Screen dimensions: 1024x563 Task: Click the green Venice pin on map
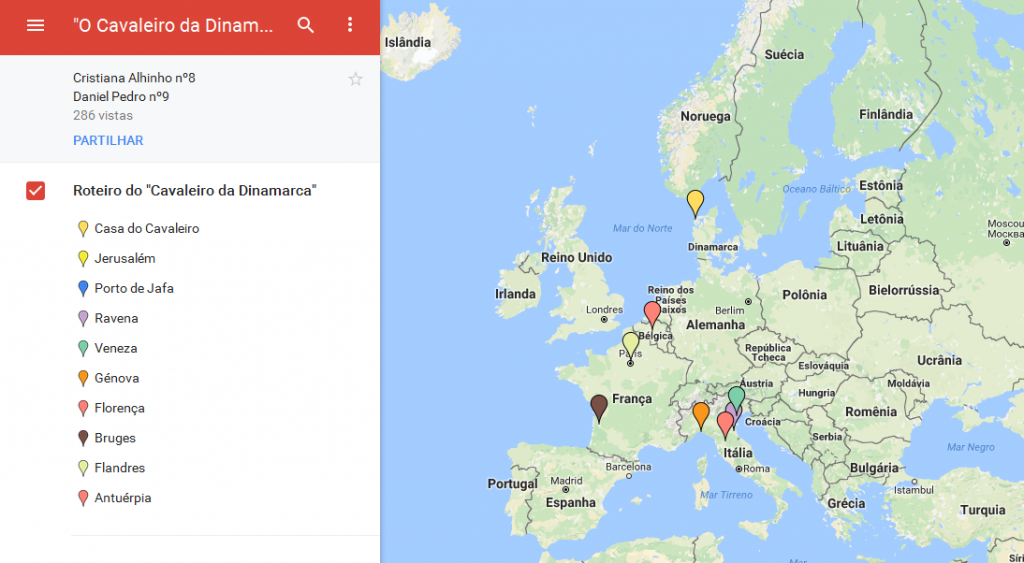737,397
